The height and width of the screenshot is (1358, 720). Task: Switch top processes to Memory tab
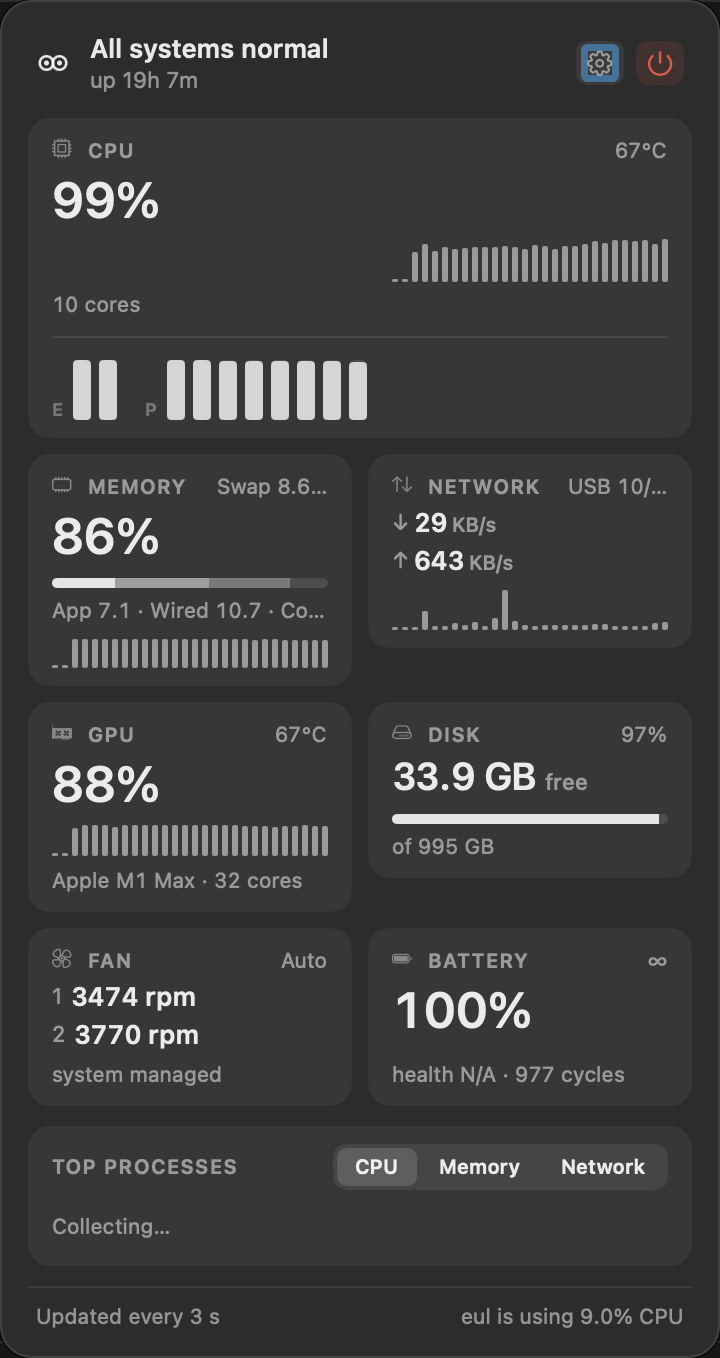[x=479, y=1167]
